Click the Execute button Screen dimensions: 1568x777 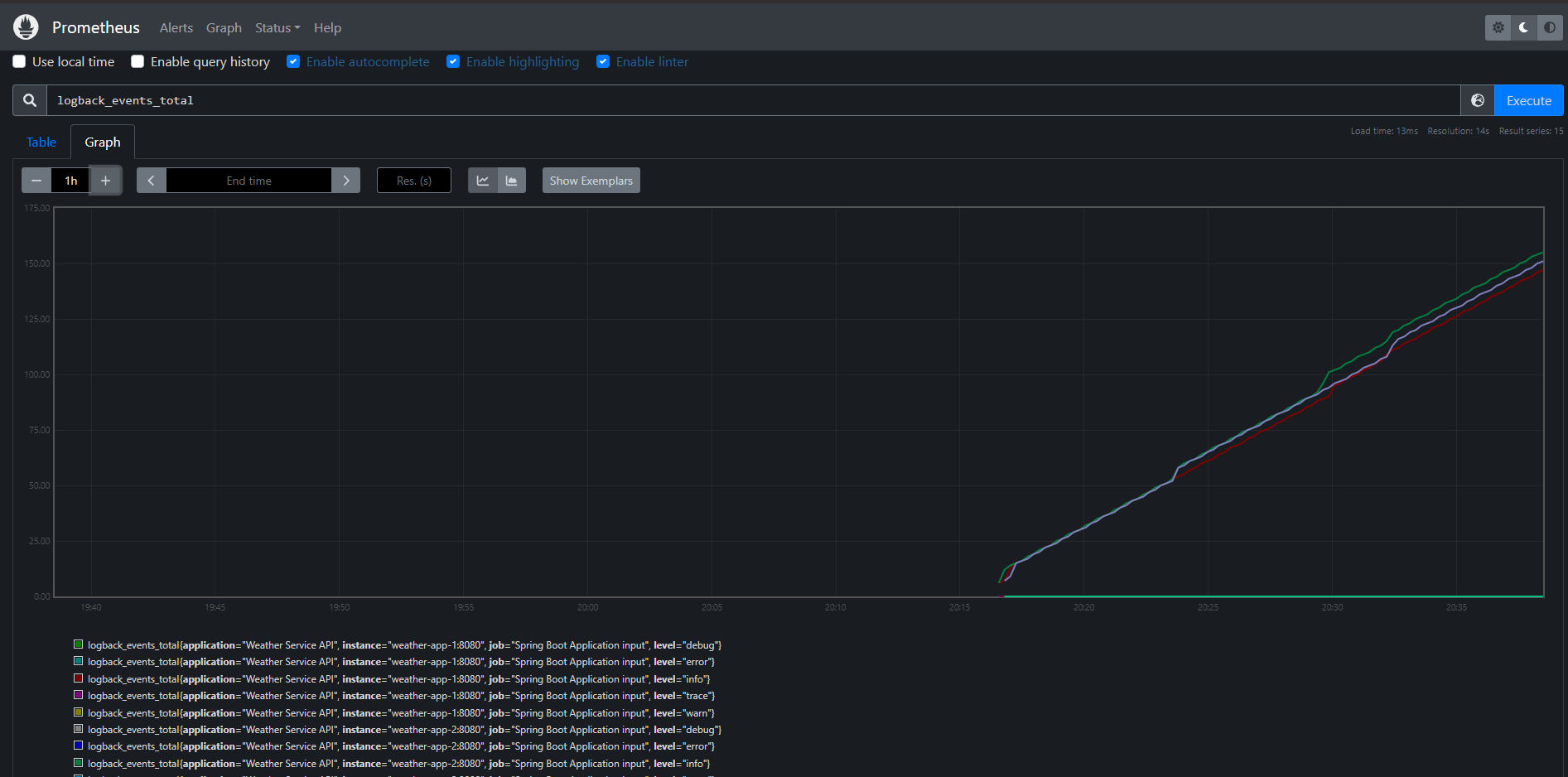(x=1529, y=100)
